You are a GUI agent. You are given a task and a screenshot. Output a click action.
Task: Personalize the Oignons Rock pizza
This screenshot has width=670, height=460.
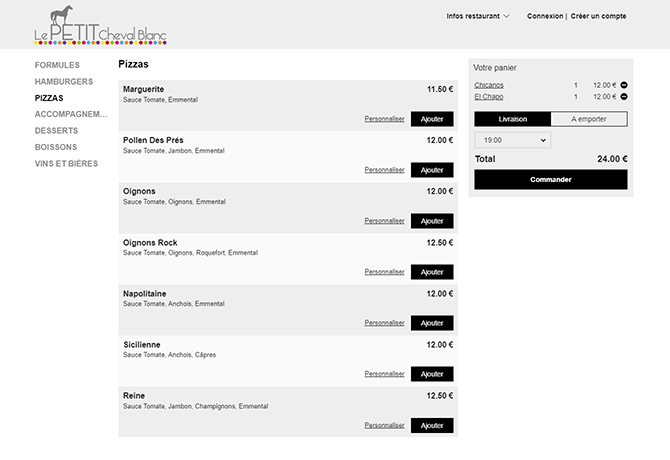click(384, 272)
